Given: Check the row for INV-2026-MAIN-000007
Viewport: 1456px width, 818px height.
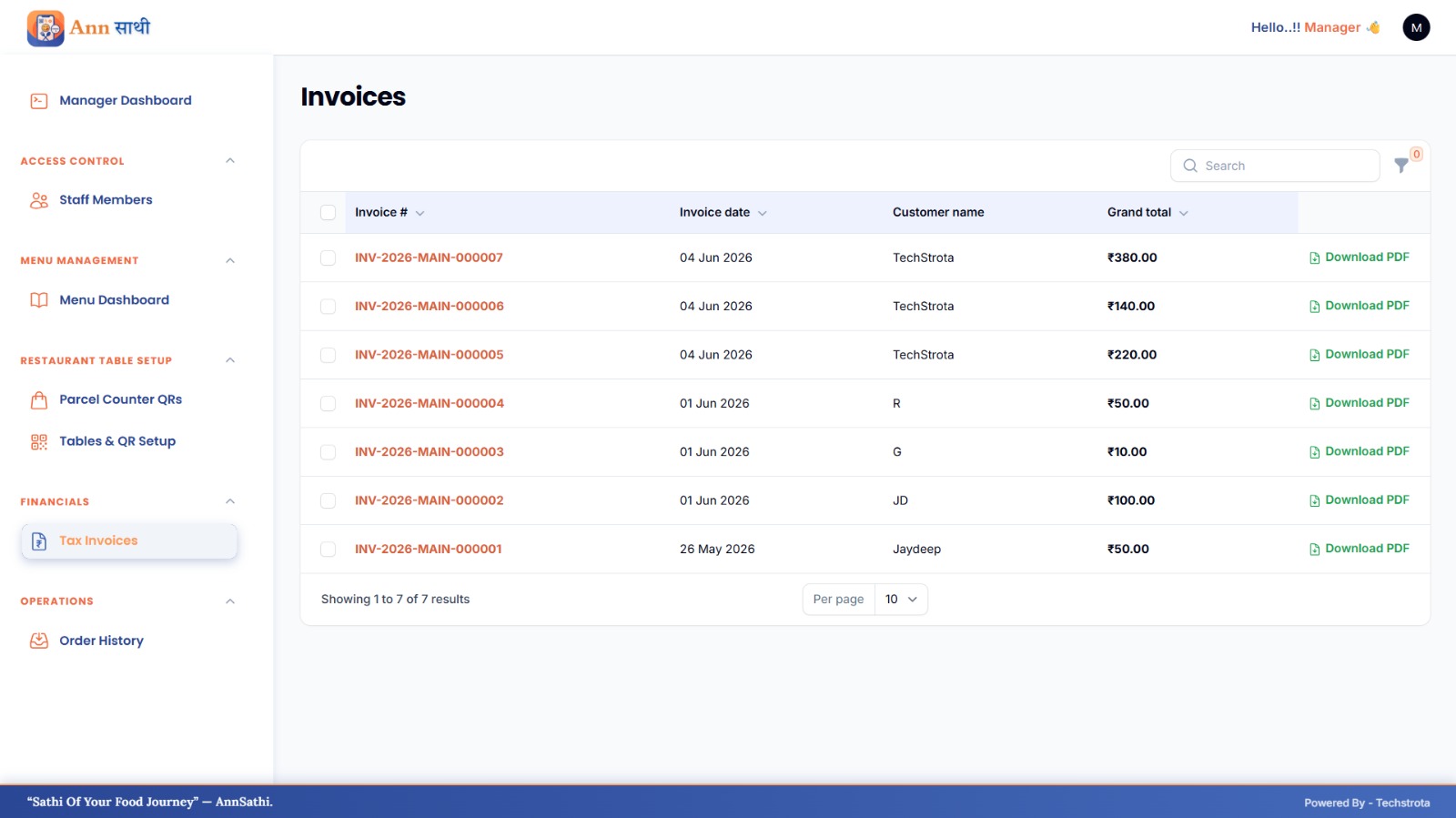Looking at the screenshot, I should coord(329,258).
